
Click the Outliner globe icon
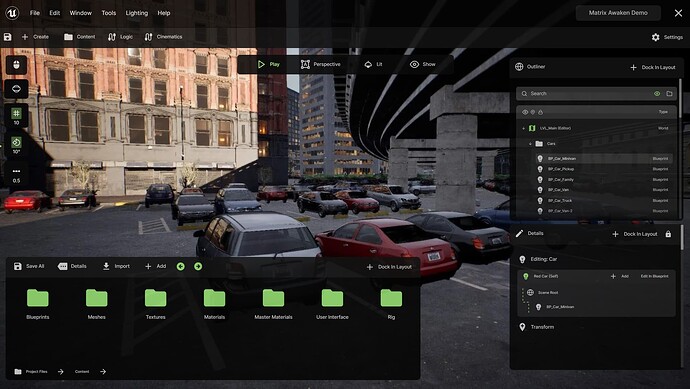point(519,66)
